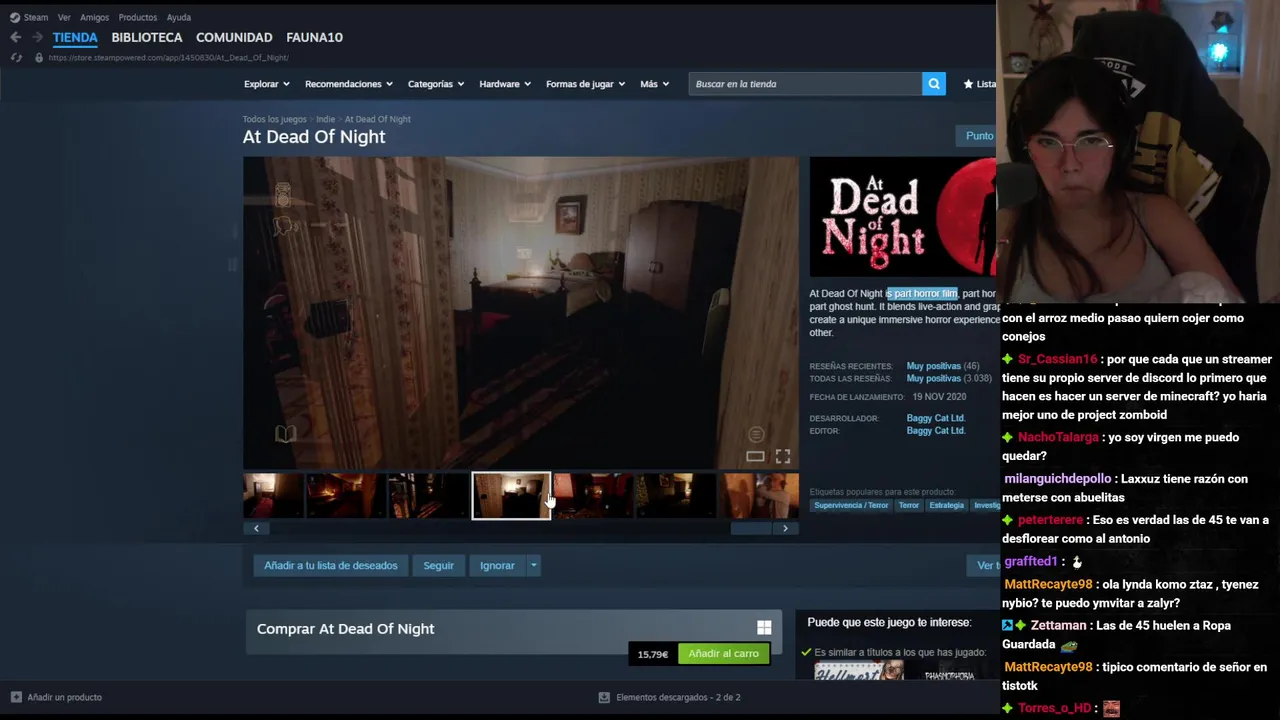Open the Todos los juegos breadcrumb
This screenshot has height=720, width=1280.
[x=274, y=119]
